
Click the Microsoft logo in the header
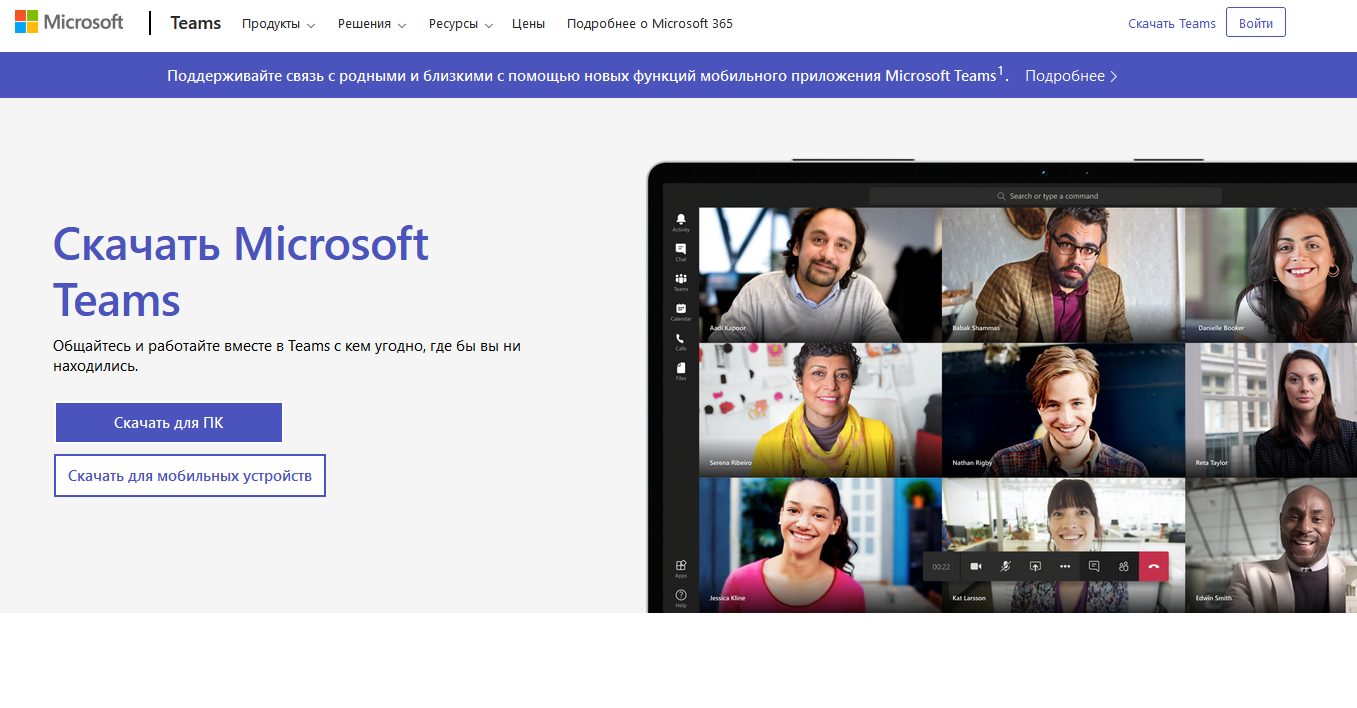point(69,23)
